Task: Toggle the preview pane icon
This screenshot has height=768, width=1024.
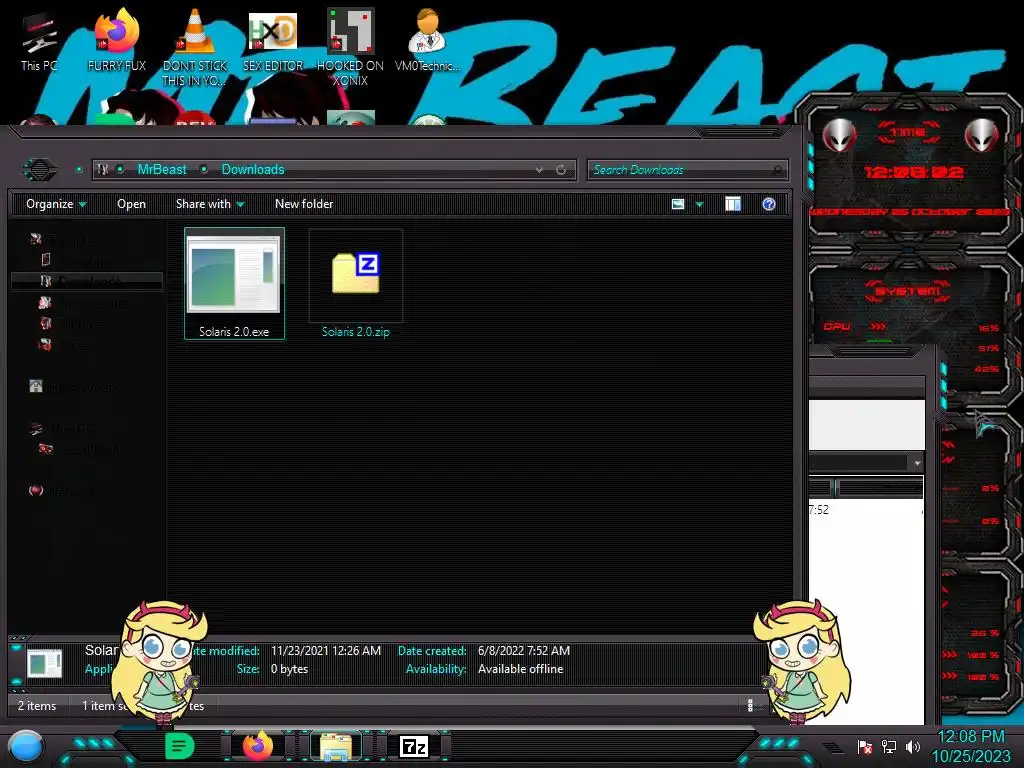Action: [733, 204]
